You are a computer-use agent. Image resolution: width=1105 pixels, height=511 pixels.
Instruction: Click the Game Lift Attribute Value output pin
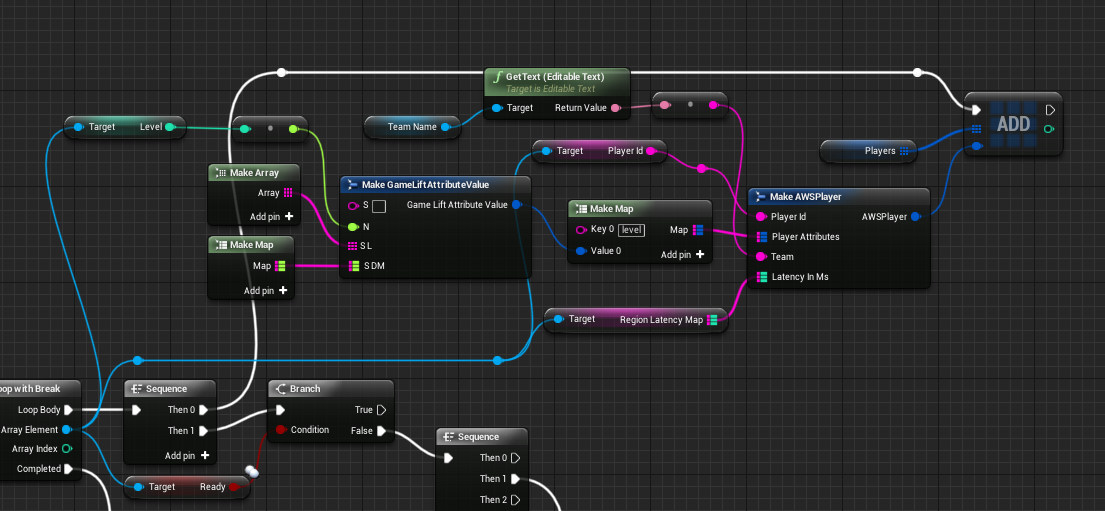(x=516, y=205)
